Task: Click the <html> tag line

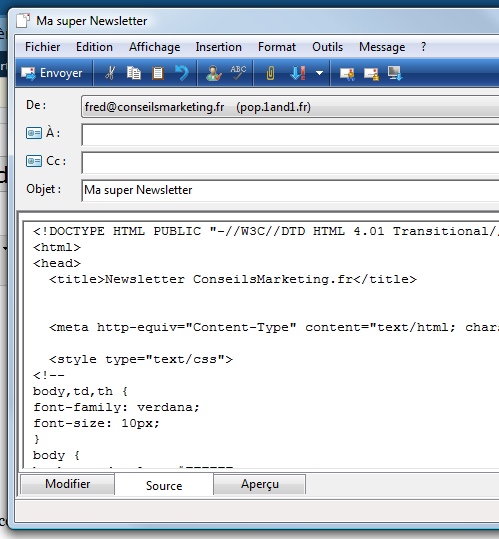Action: [57, 247]
